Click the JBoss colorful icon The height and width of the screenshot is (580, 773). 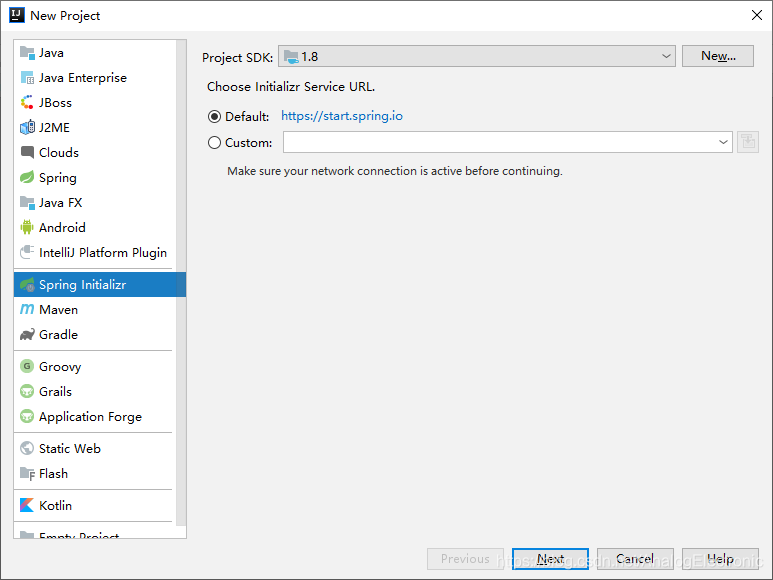pos(27,102)
